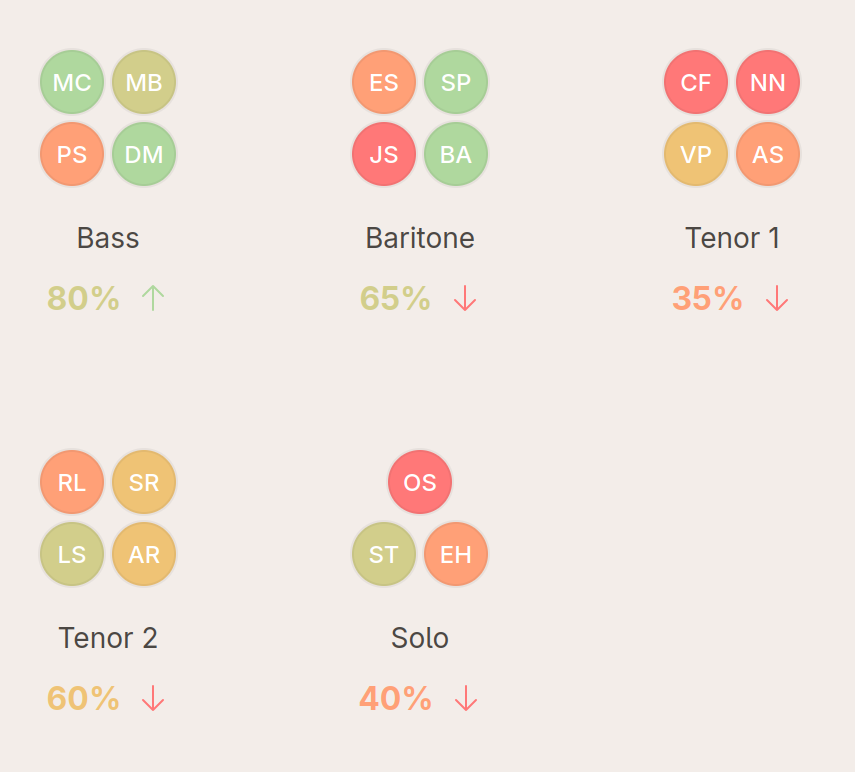Click the ST member badge
The image size is (855, 772).
(x=384, y=554)
